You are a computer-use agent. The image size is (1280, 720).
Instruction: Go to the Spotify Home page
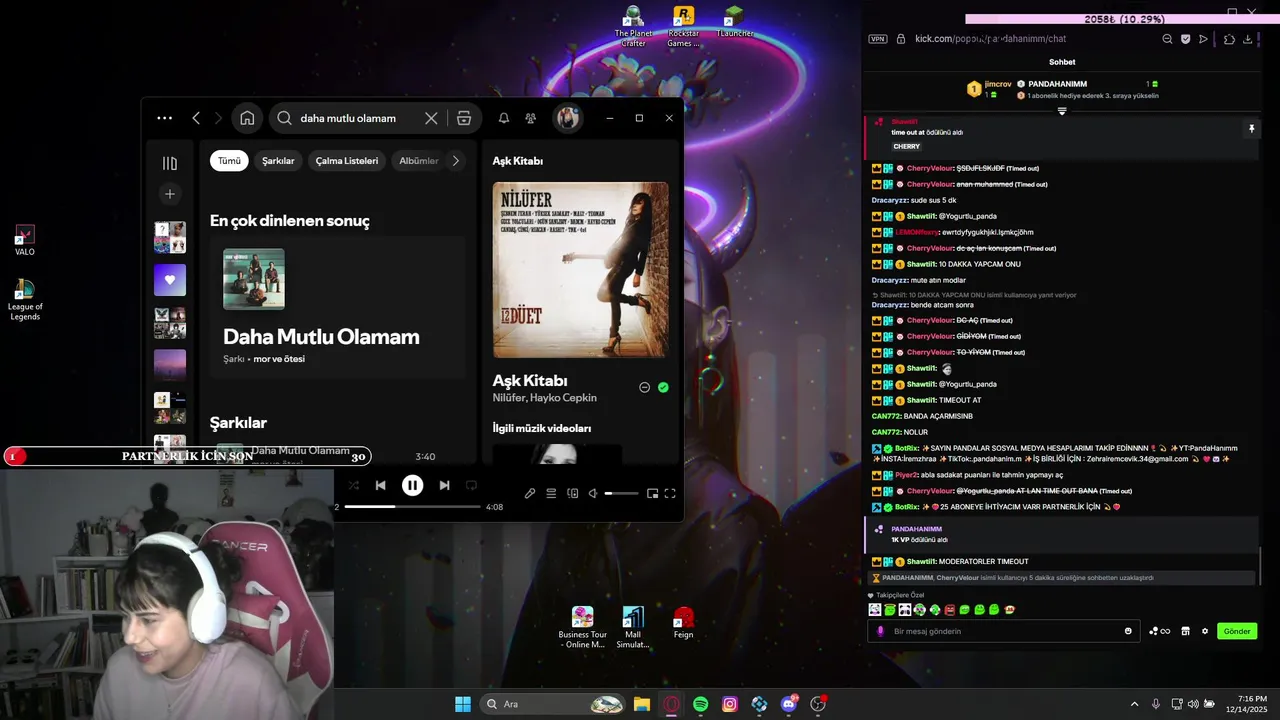[247, 118]
